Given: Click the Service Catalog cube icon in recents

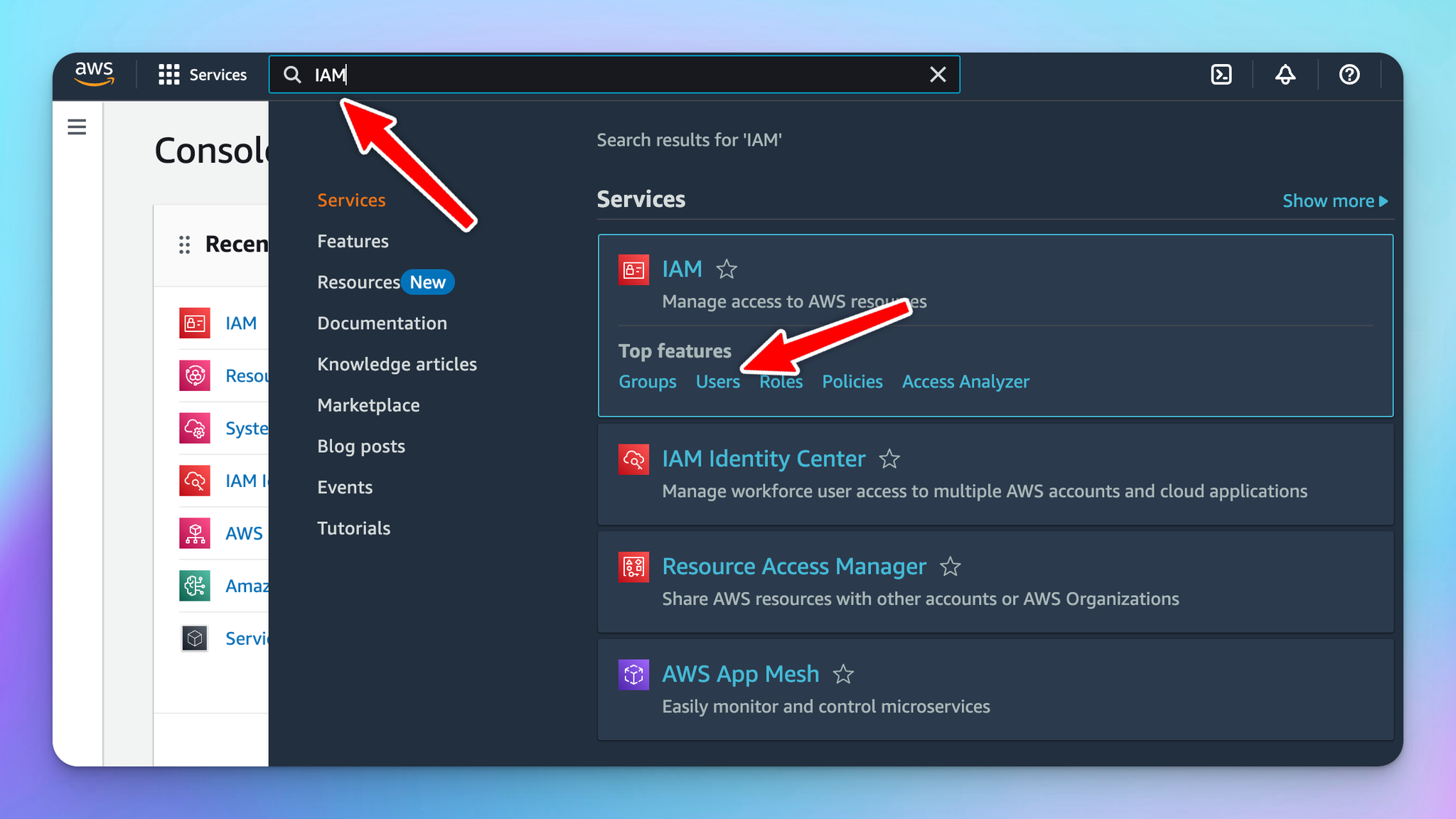Looking at the screenshot, I should click(x=195, y=639).
